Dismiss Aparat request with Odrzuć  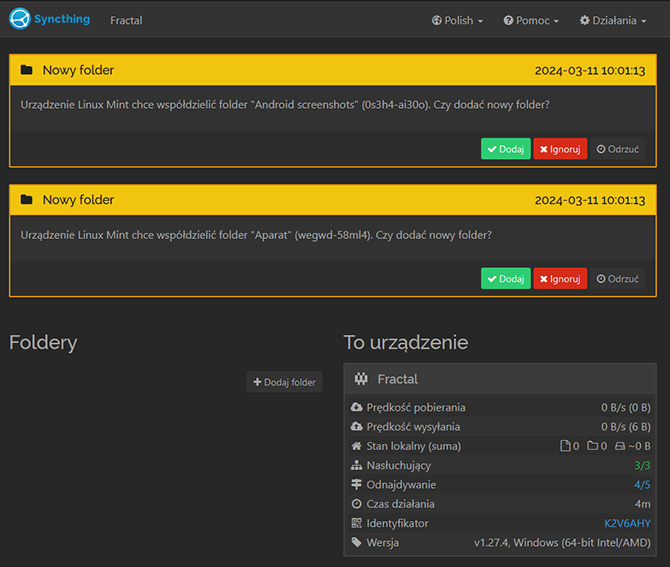point(617,279)
